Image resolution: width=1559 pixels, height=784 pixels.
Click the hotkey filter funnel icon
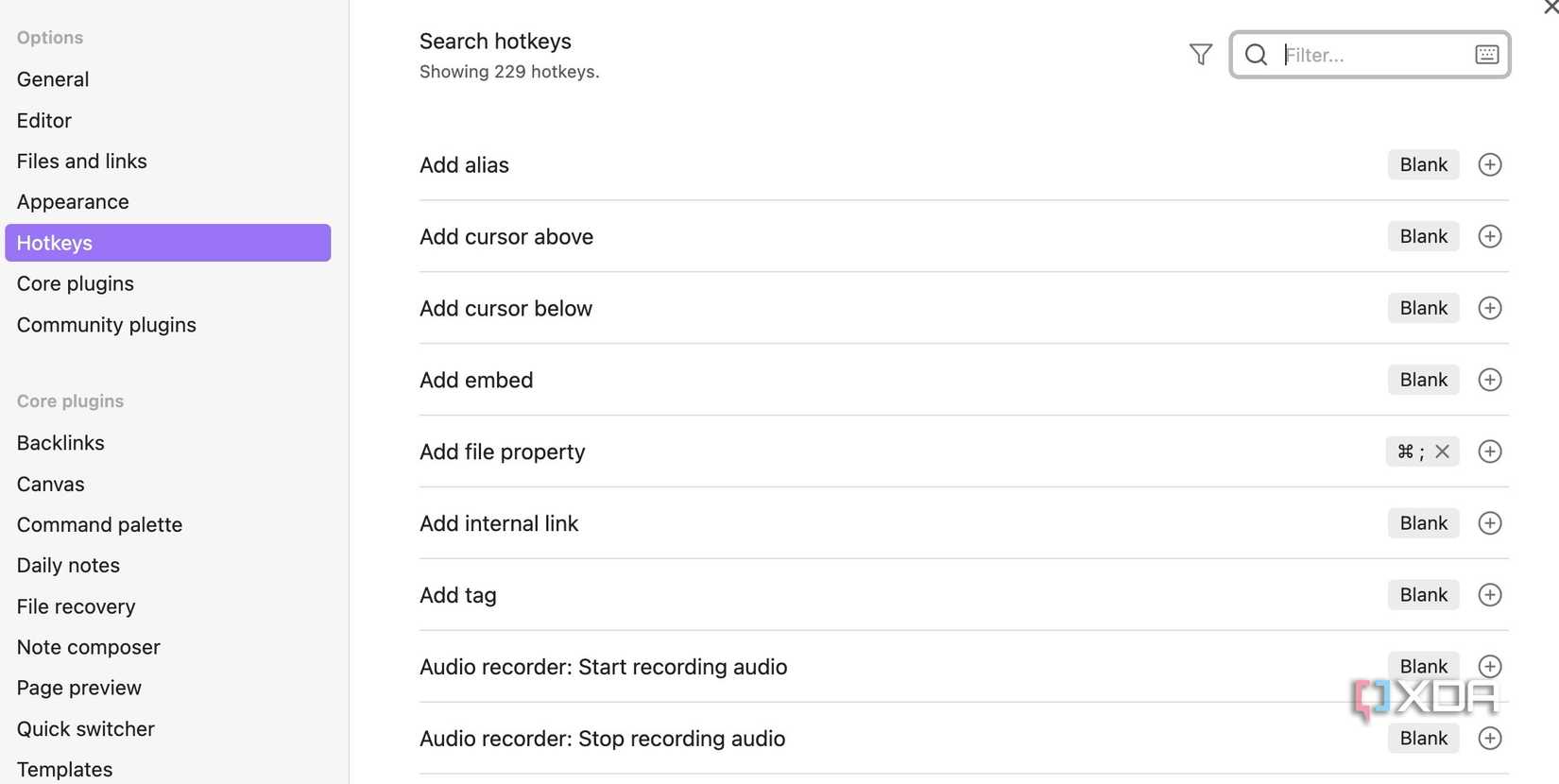[x=1200, y=55]
